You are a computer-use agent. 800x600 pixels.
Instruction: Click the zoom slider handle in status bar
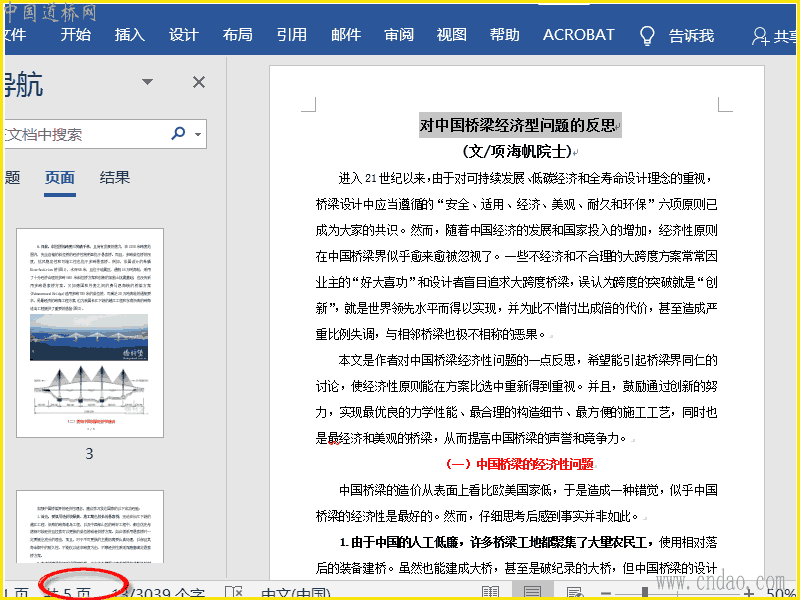point(645,593)
